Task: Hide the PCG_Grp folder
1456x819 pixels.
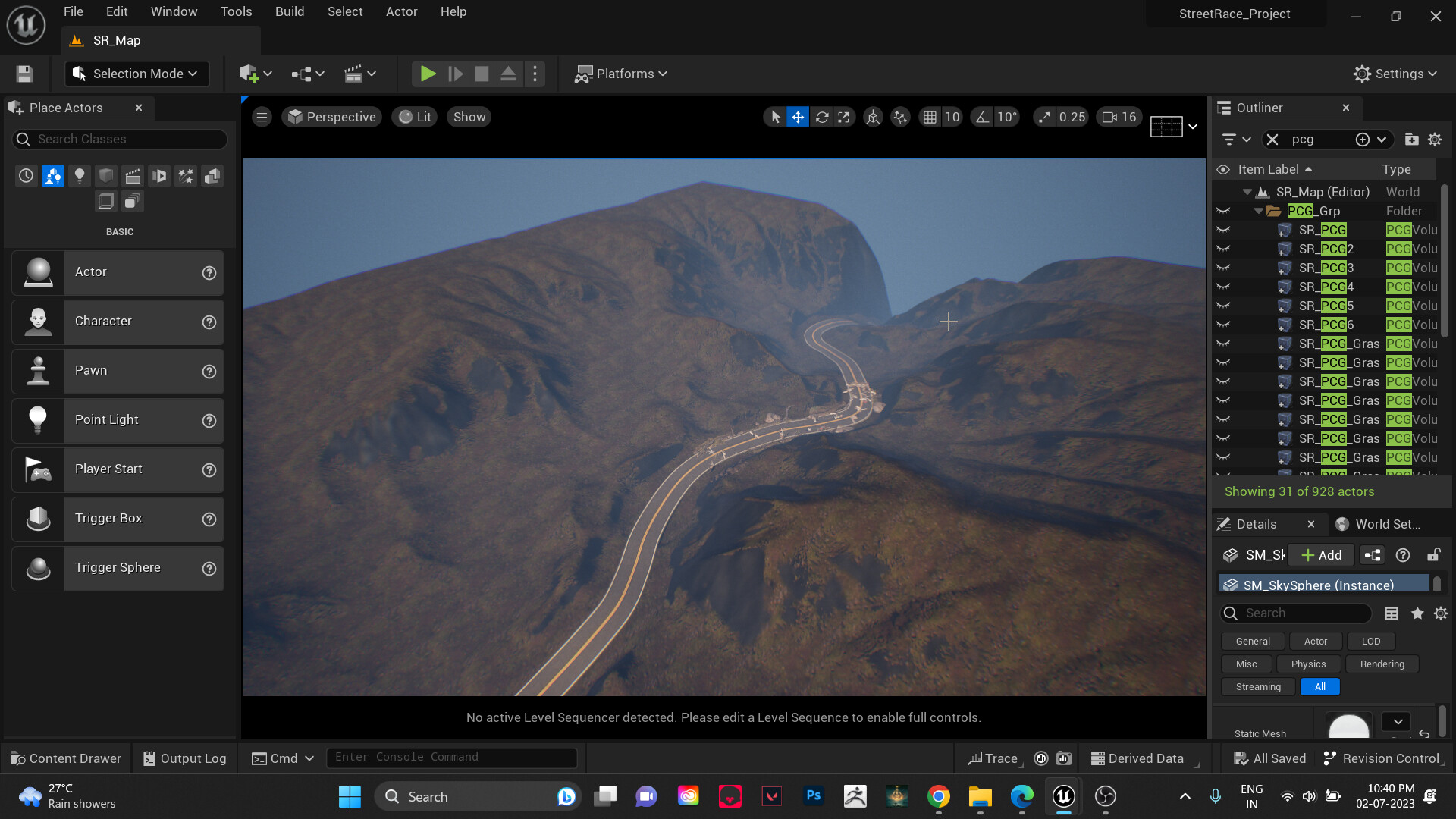Action: coord(1222,211)
